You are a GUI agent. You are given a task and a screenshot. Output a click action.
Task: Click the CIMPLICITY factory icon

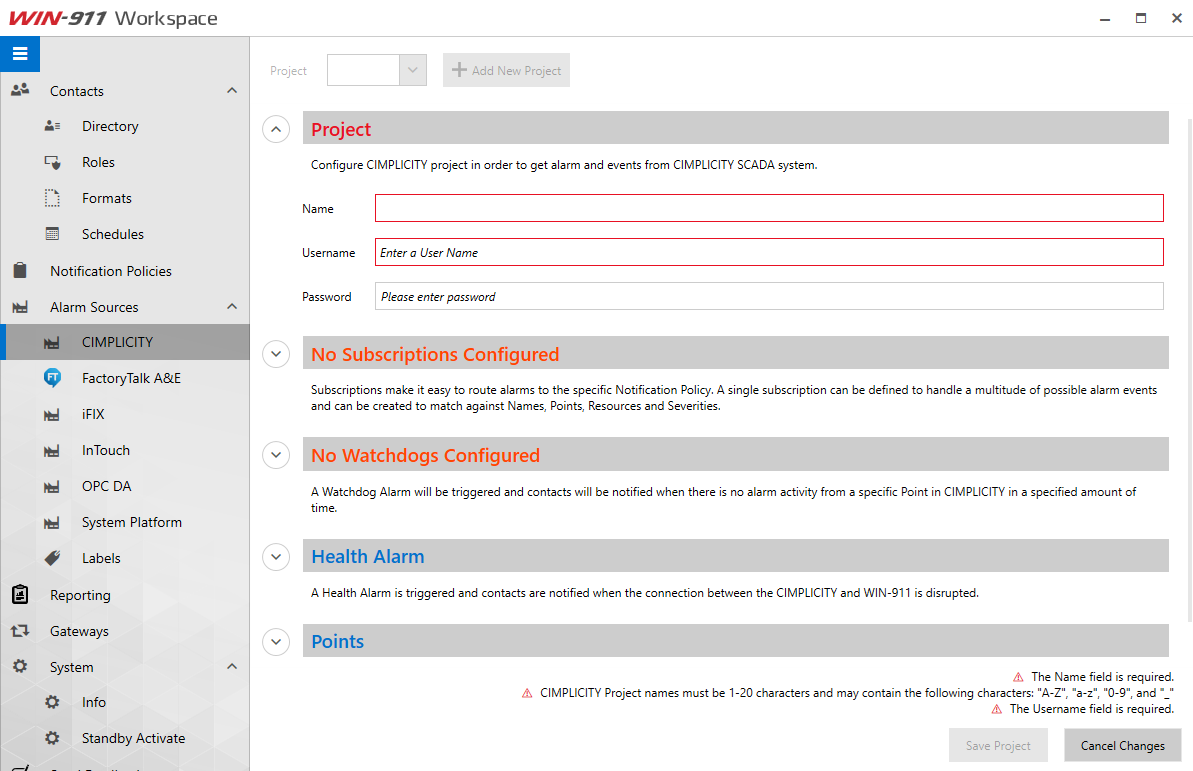52,343
